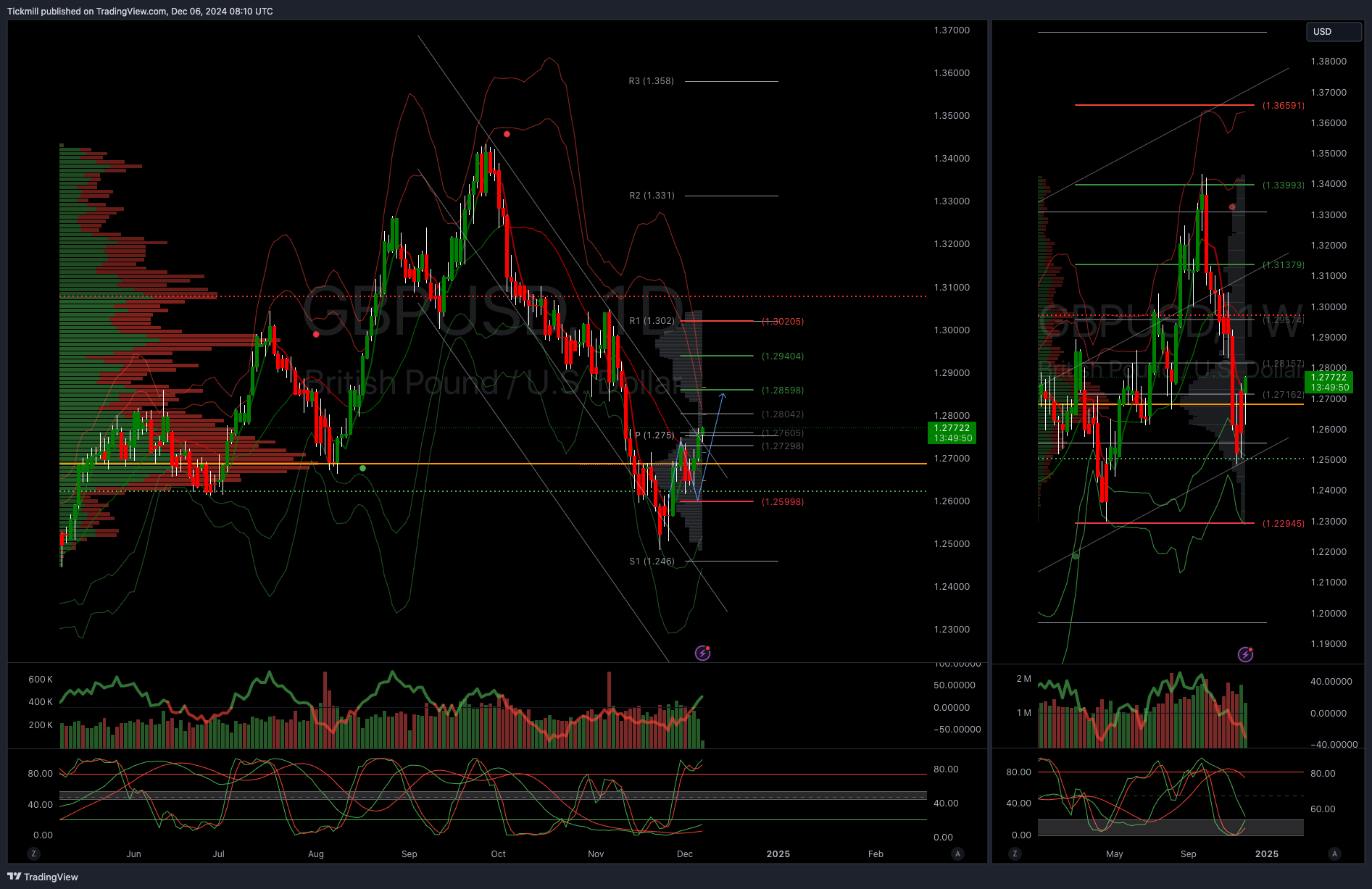This screenshot has height=889, width=1372.
Task: Select the P (1.275) pivot label
Action: point(654,435)
